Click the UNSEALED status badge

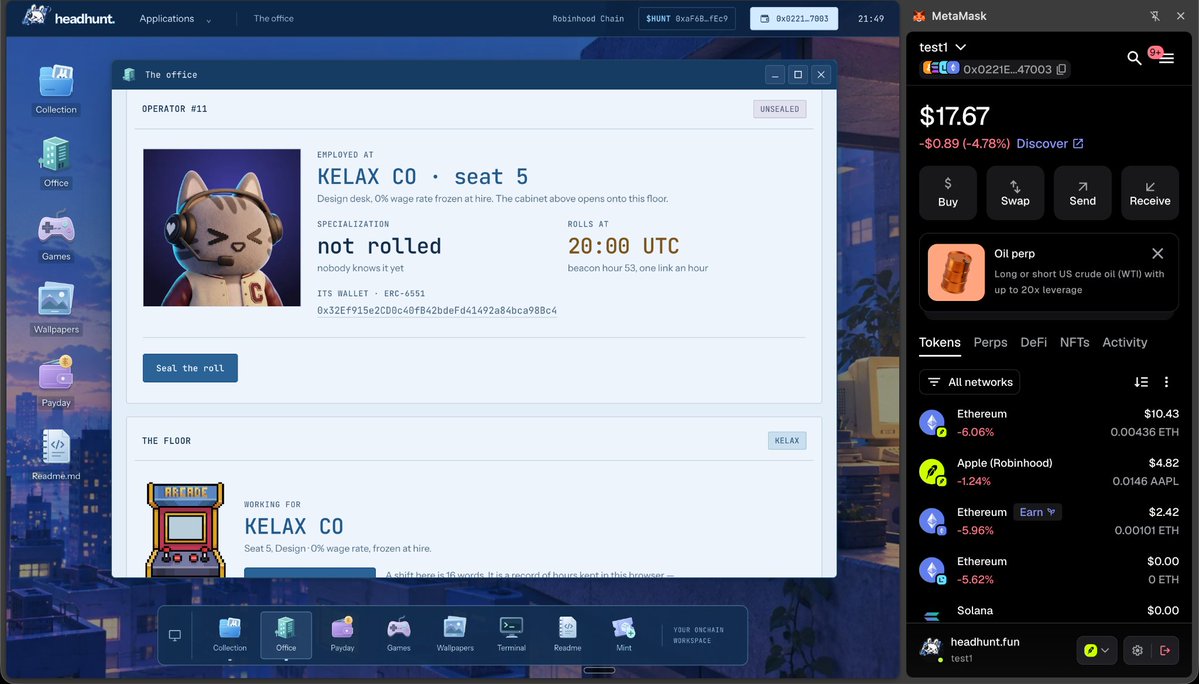point(779,109)
